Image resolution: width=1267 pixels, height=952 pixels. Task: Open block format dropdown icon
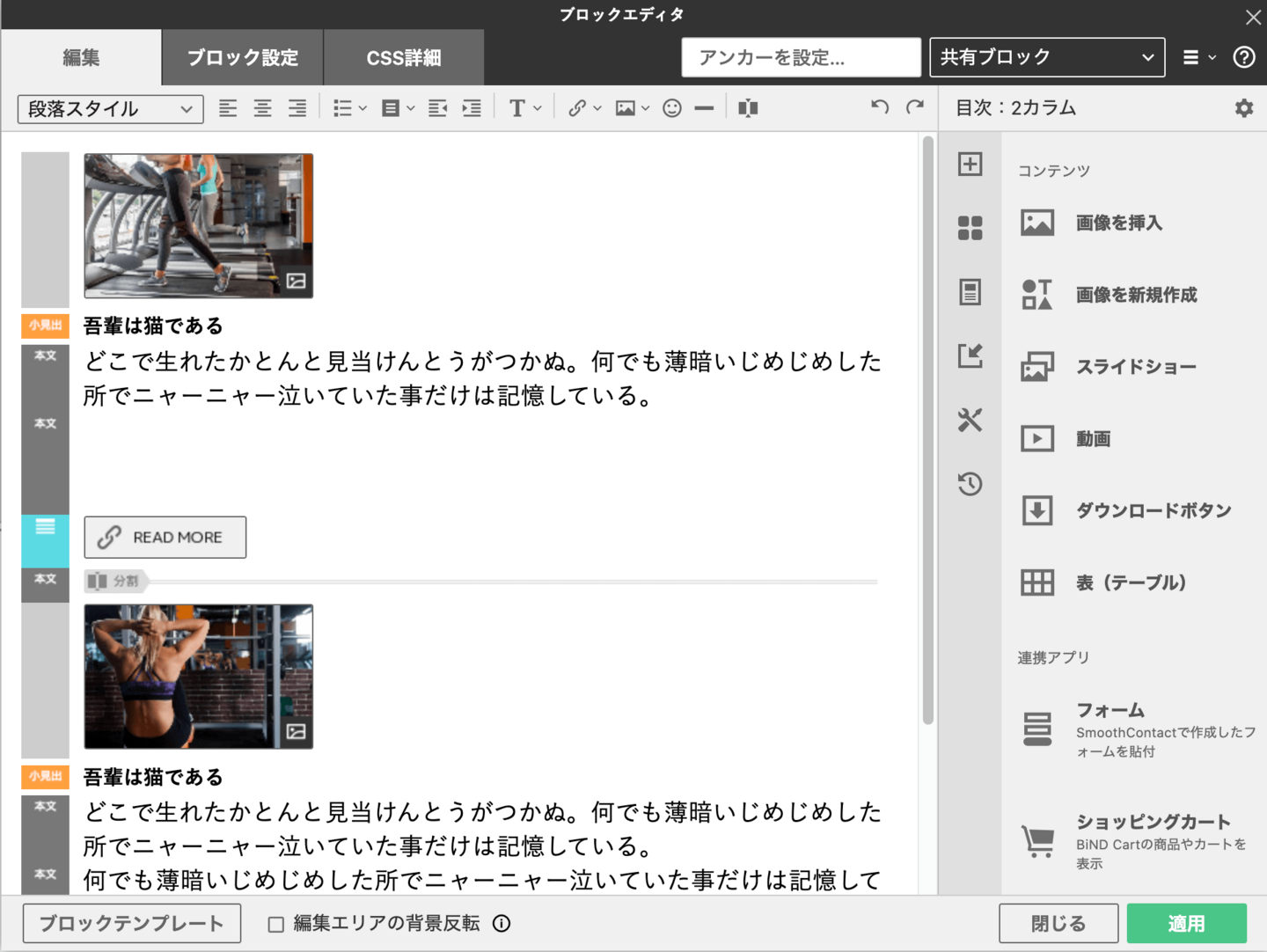[x=398, y=108]
